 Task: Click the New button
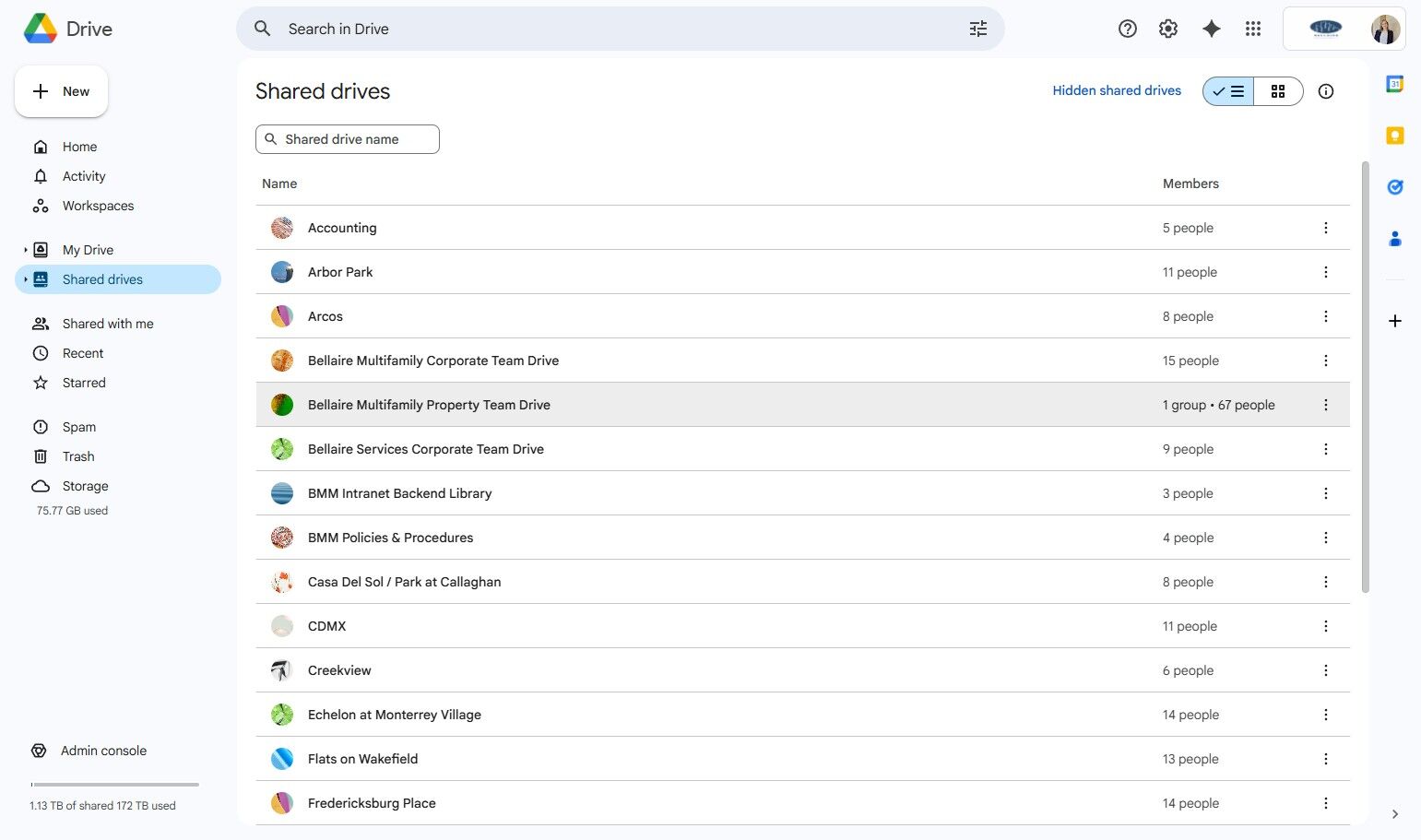click(62, 91)
